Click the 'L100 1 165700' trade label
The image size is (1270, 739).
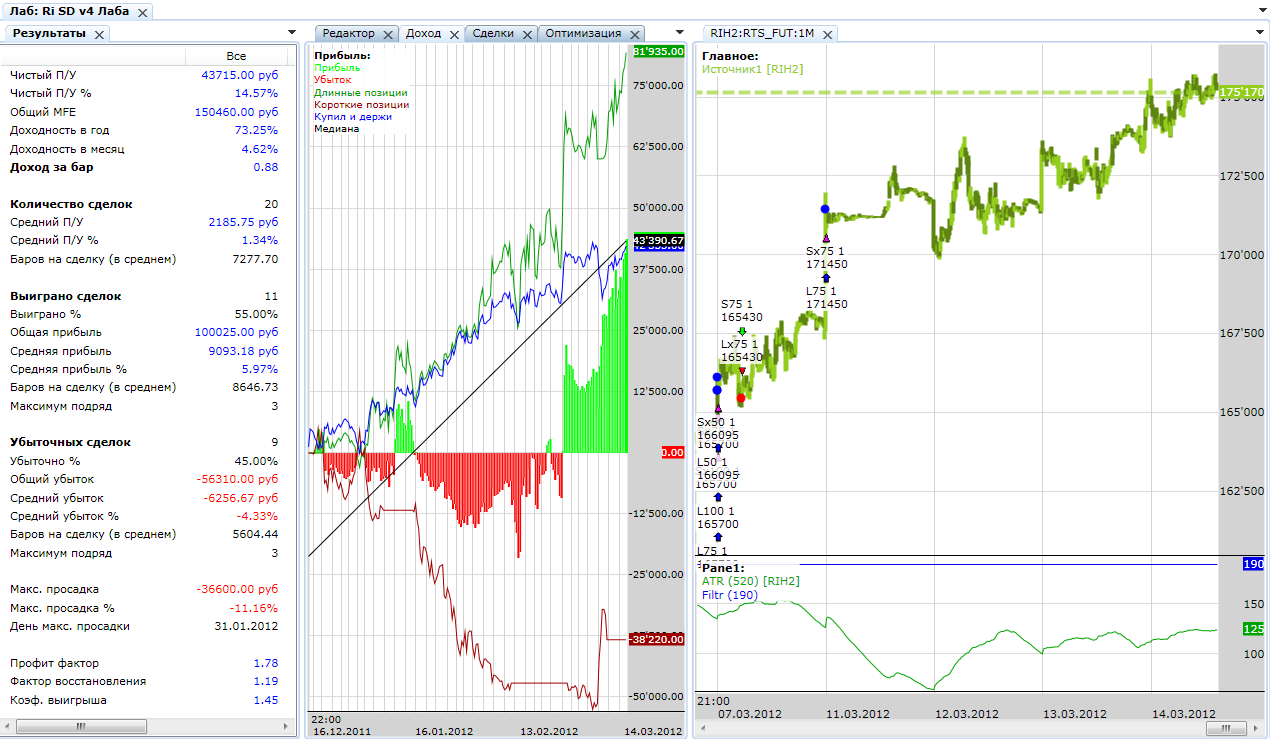pyautogui.click(x=718, y=517)
